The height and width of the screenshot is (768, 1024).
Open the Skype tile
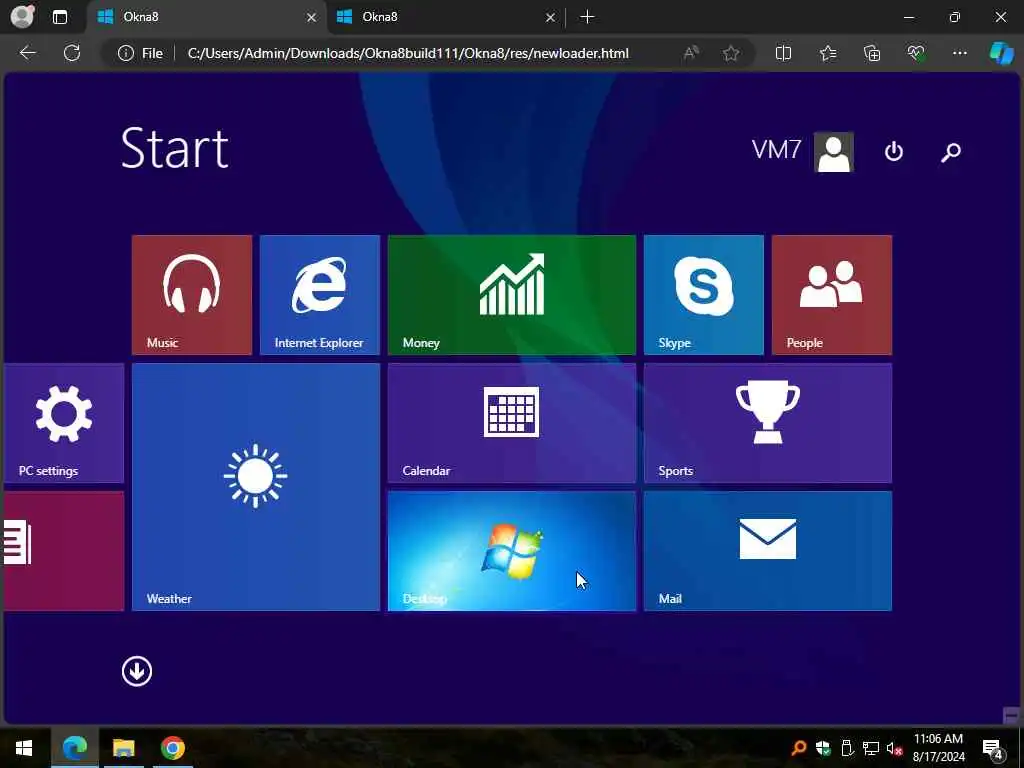[703, 295]
